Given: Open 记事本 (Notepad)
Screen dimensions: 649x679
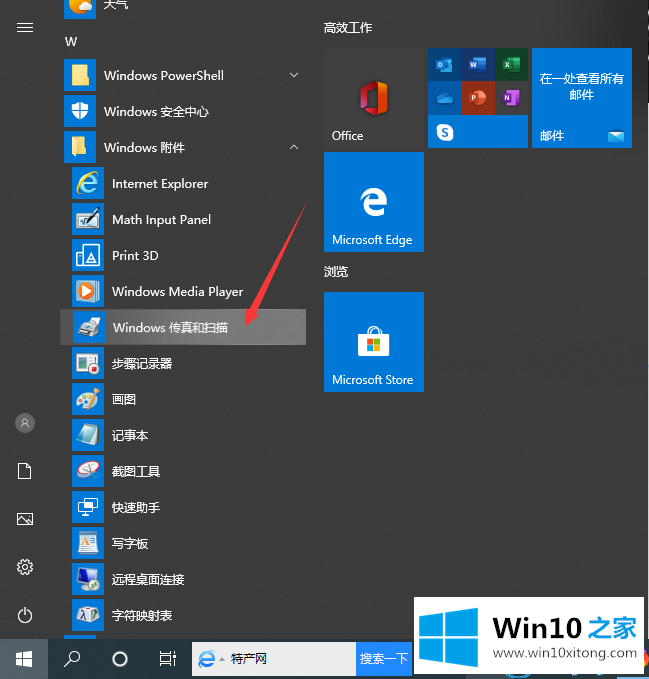Looking at the screenshot, I should [183, 435].
